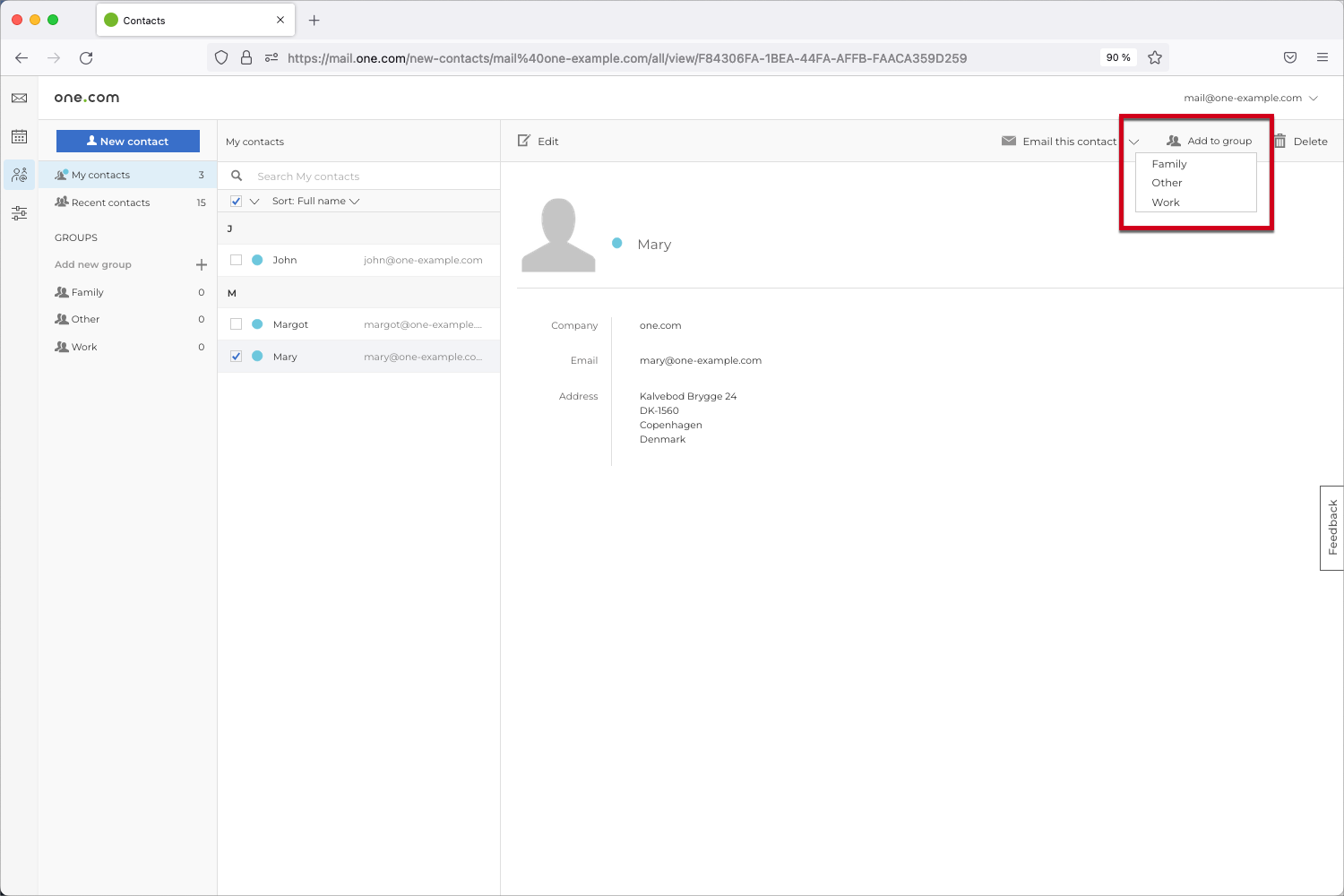
Task: Select the Edit pencil icon for Mary
Action: click(522, 141)
